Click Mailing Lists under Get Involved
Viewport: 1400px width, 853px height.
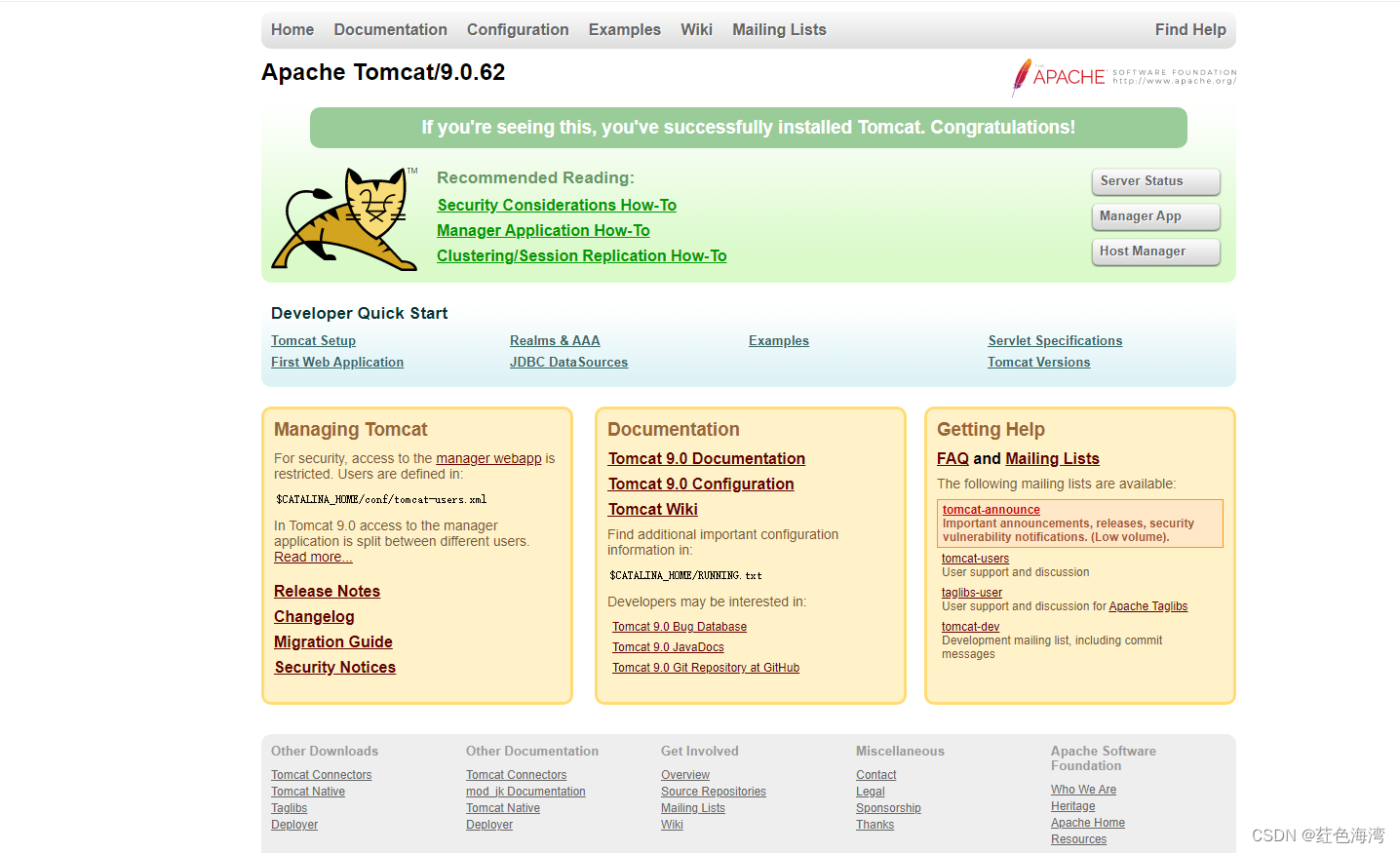[693, 808]
